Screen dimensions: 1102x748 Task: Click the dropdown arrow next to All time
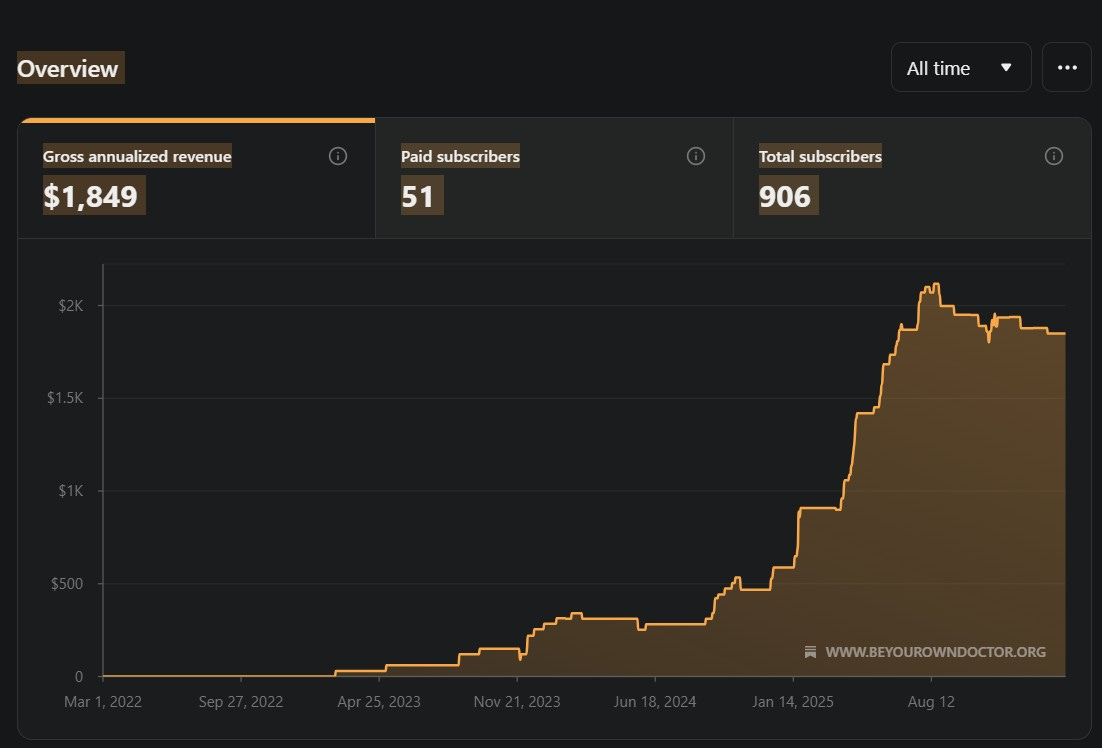[x=1006, y=67]
